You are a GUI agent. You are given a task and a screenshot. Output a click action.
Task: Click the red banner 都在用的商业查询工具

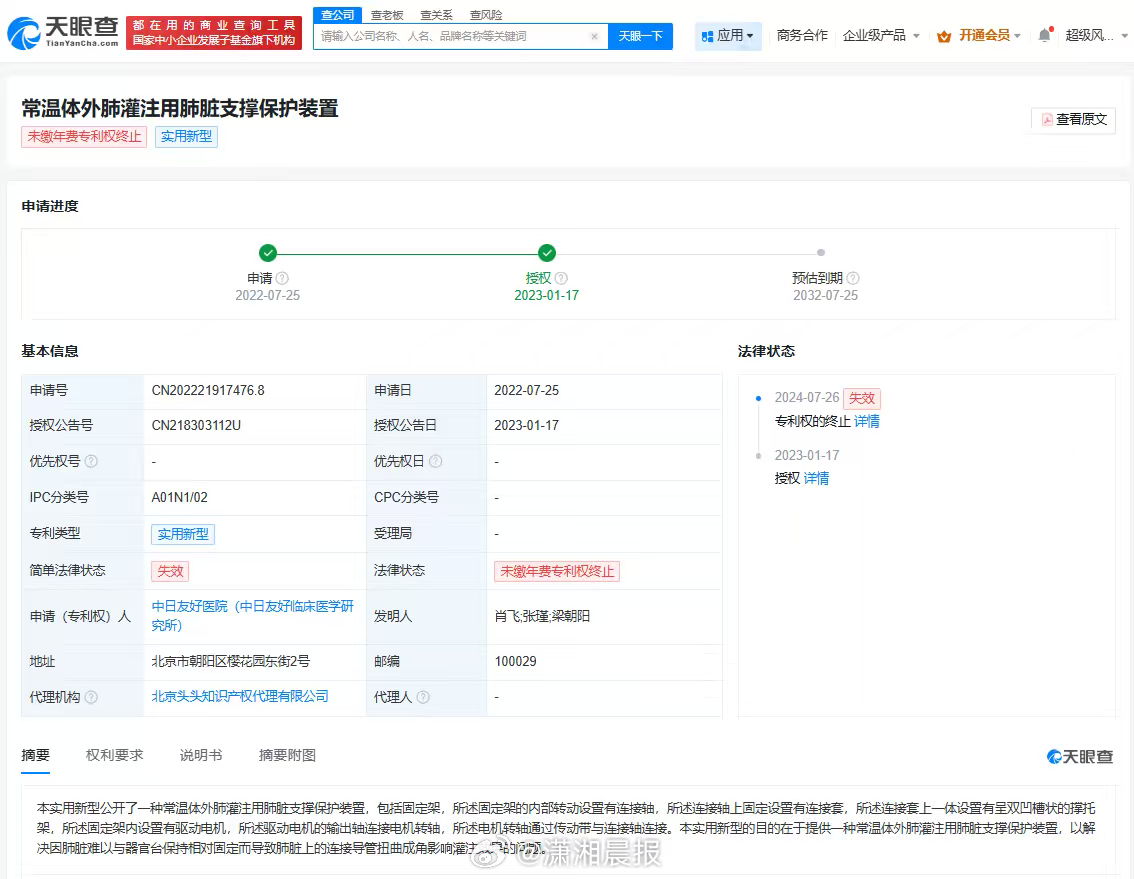click(214, 33)
